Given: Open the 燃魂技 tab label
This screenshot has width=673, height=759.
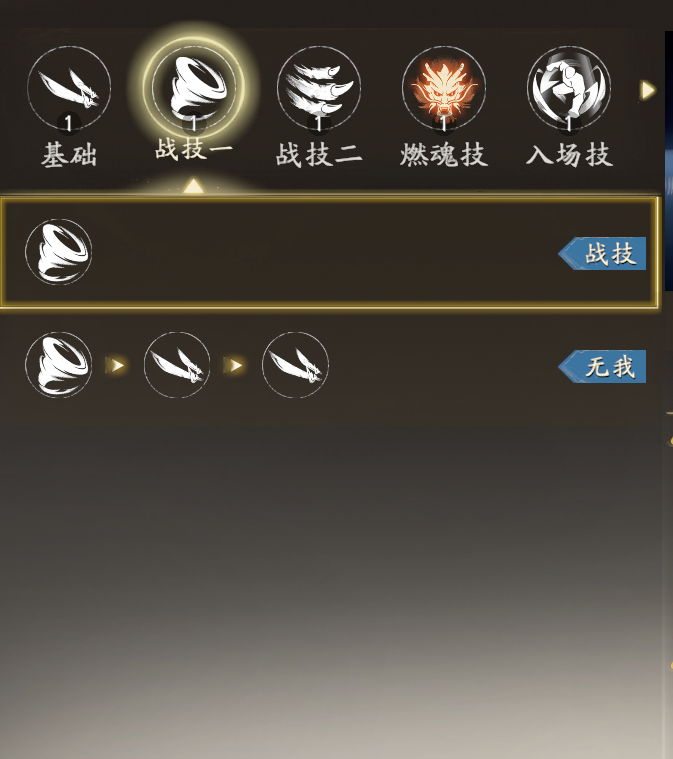Looking at the screenshot, I should tap(444, 155).
